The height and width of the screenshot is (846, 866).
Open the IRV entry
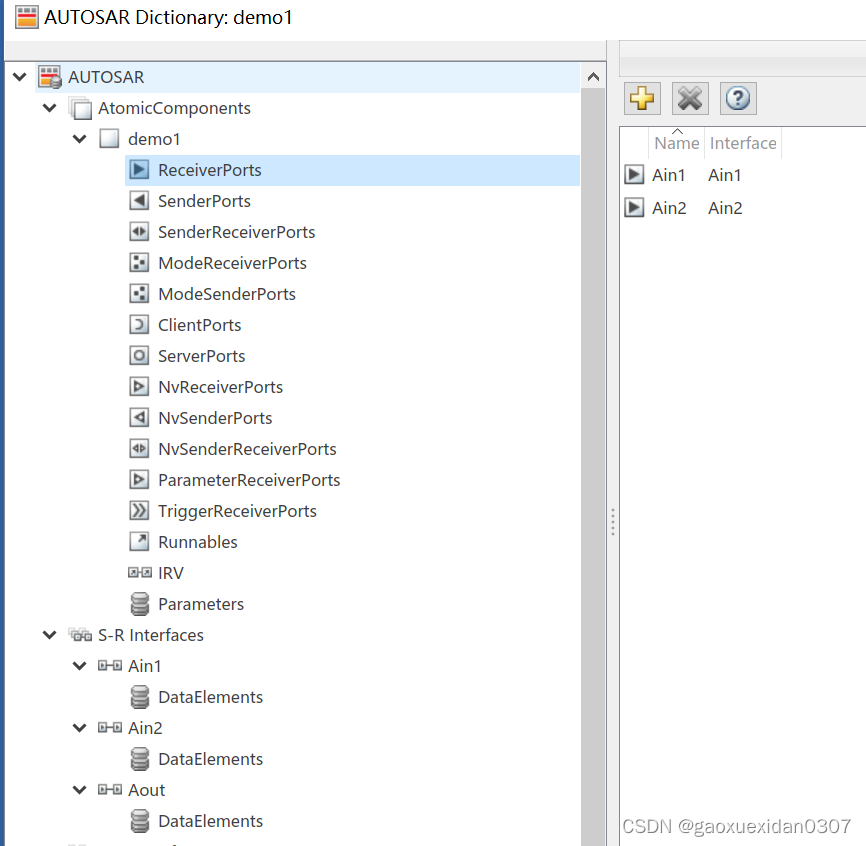point(171,573)
